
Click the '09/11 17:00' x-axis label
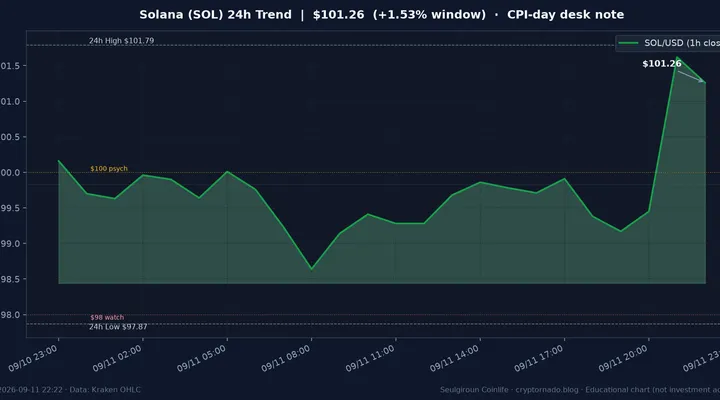(539, 358)
